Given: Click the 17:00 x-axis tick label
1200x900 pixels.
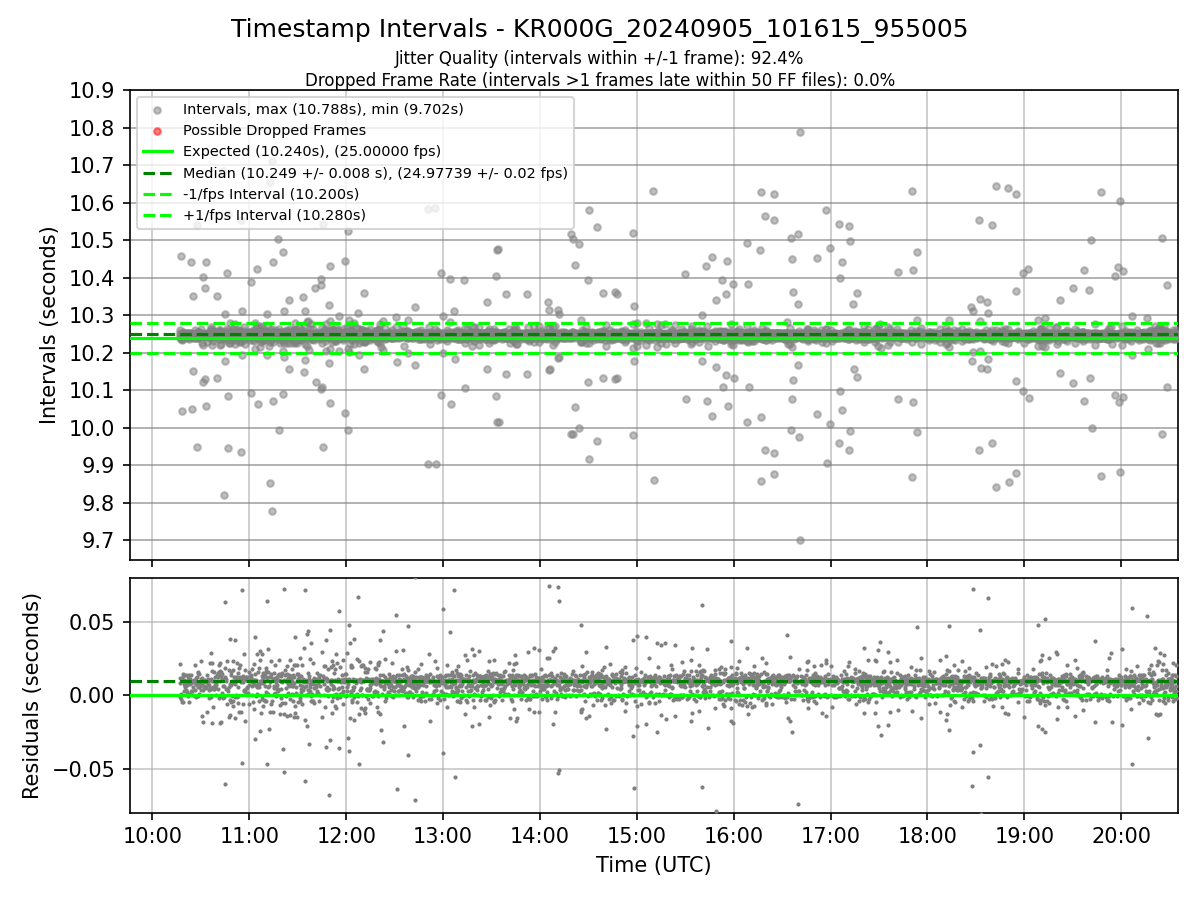Looking at the screenshot, I should coord(830,835).
